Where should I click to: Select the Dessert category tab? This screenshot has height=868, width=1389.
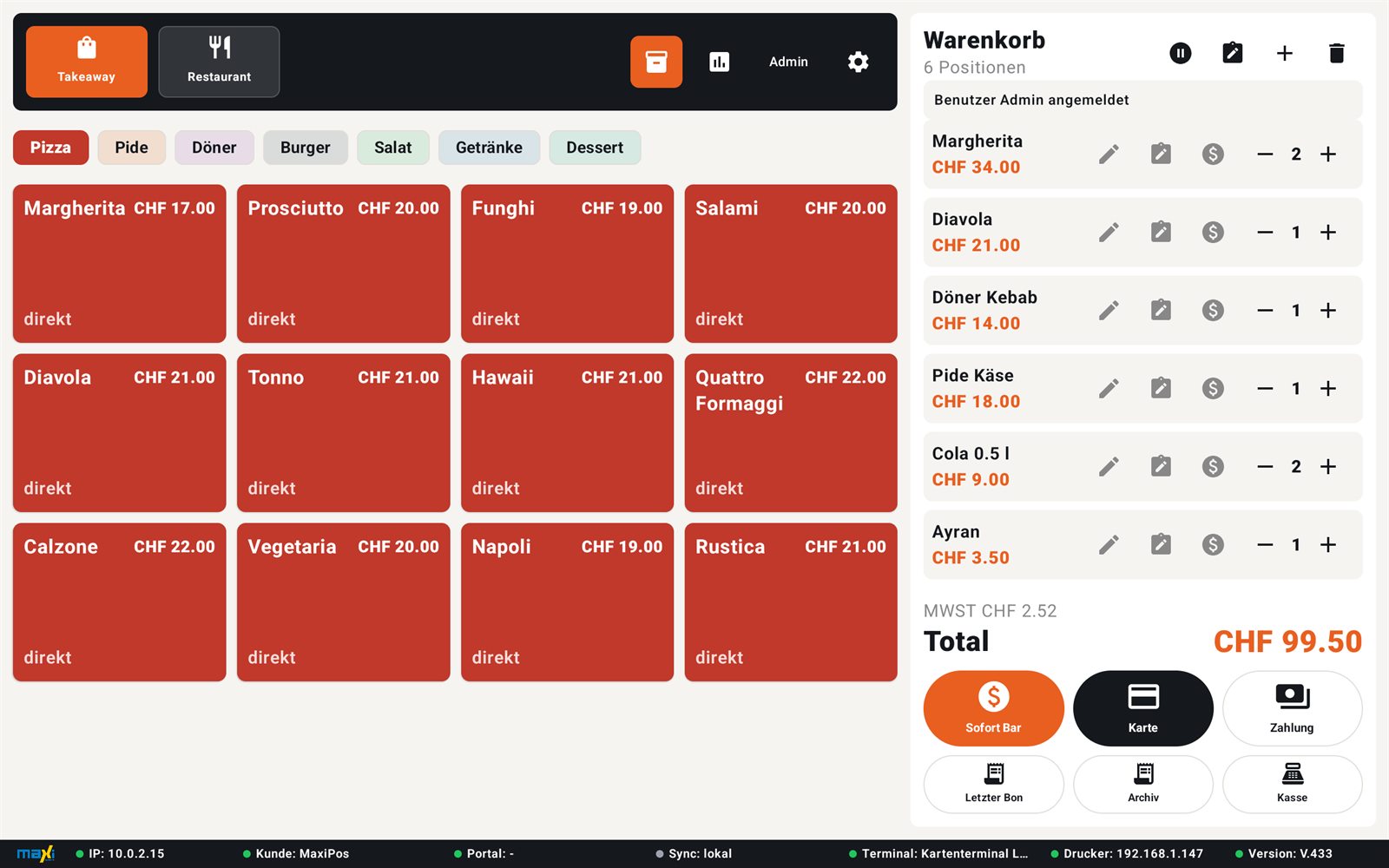595,148
